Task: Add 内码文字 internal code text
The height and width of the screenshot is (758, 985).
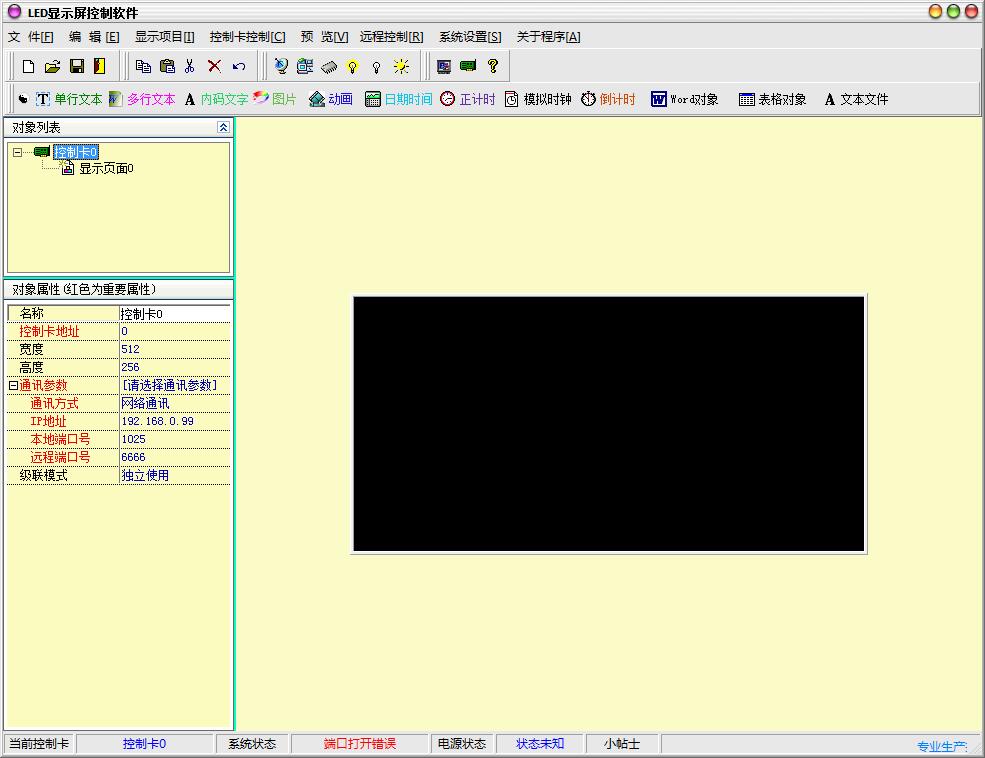Action: pos(217,99)
